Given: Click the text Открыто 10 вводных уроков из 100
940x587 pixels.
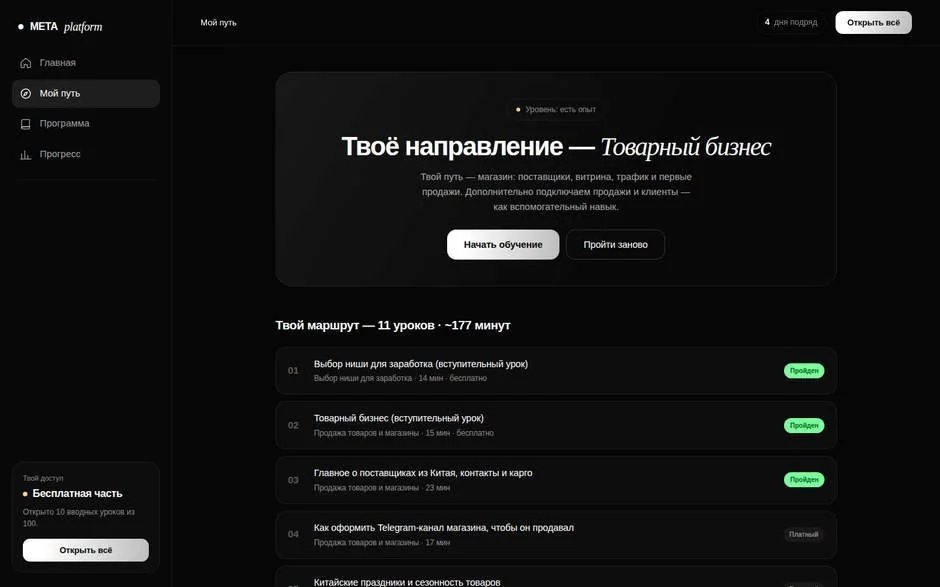Looking at the screenshot, I should pyautogui.click(x=79, y=517).
